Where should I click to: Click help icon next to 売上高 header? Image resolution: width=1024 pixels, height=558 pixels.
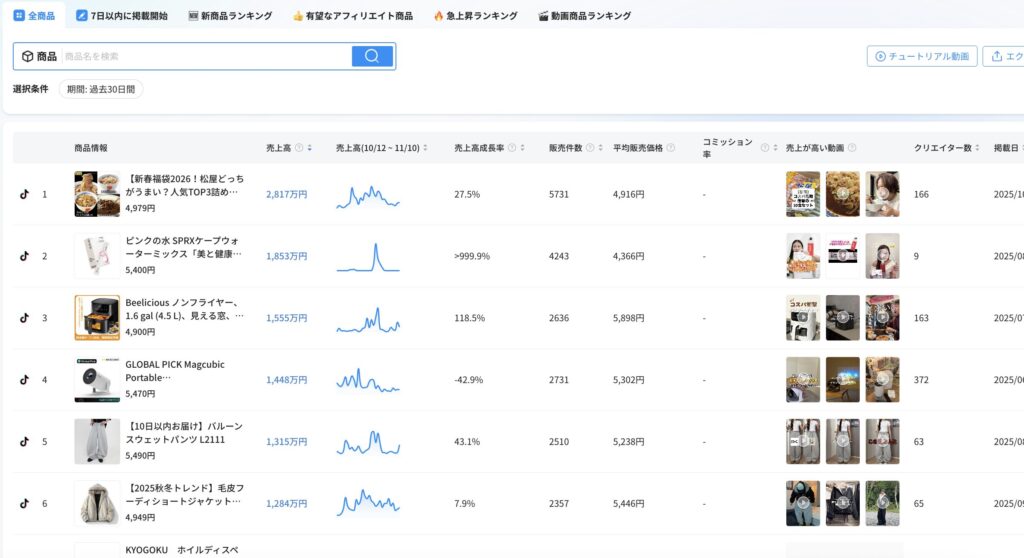[x=299, y=148]
